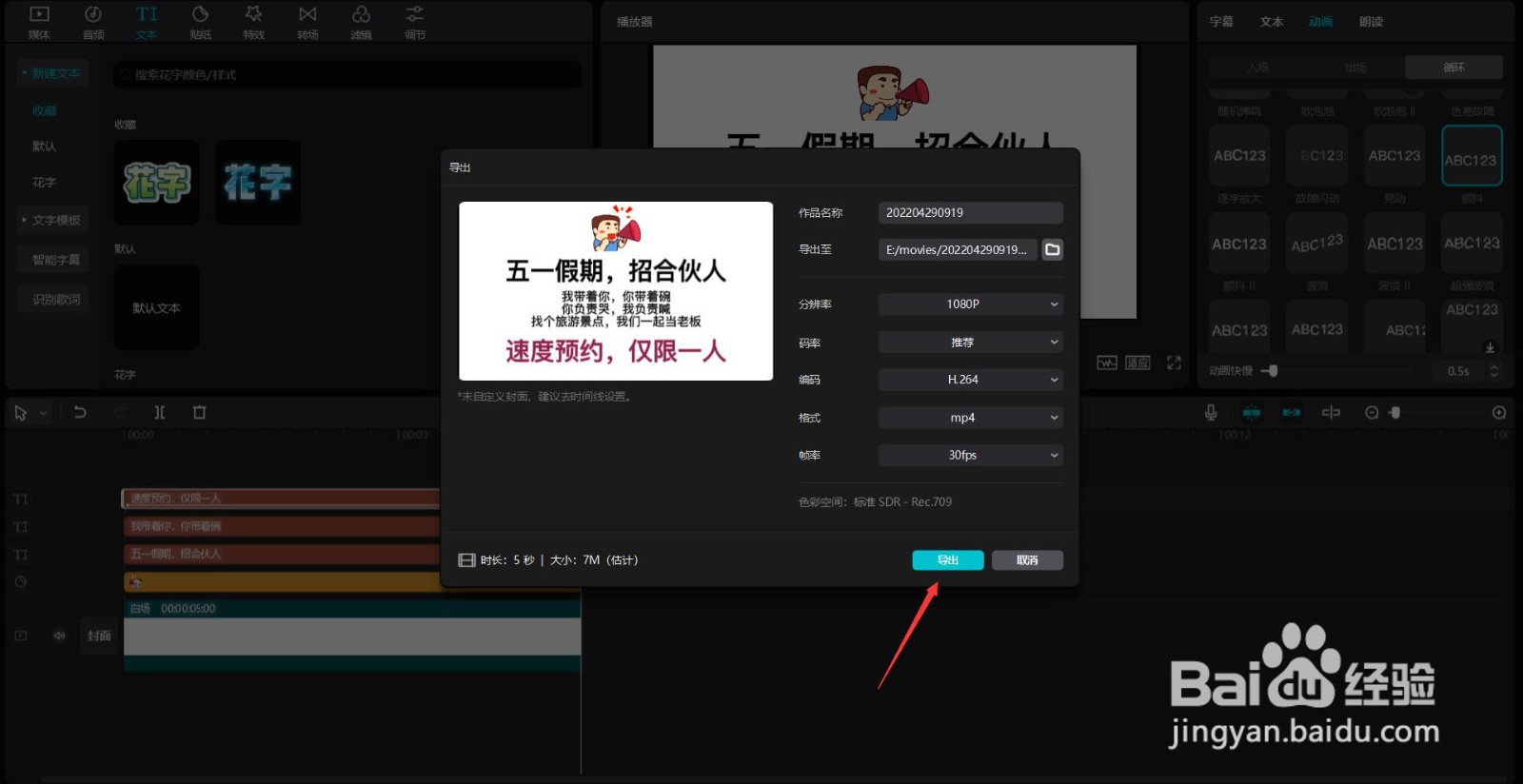Expand the 文字模板 text template section
Viewport: 1523px width, 784px height.
[x=52, y=220]
